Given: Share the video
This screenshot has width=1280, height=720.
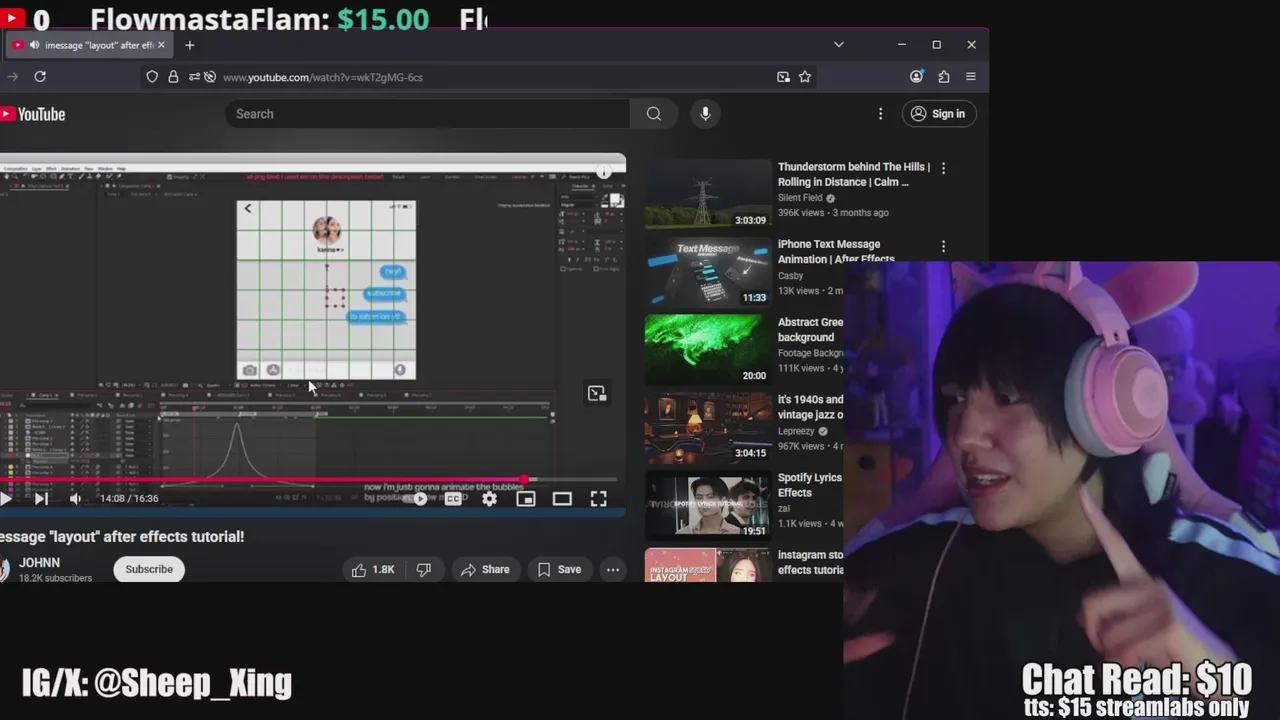Looking at the screenshot, I should [x=485, y=569].
